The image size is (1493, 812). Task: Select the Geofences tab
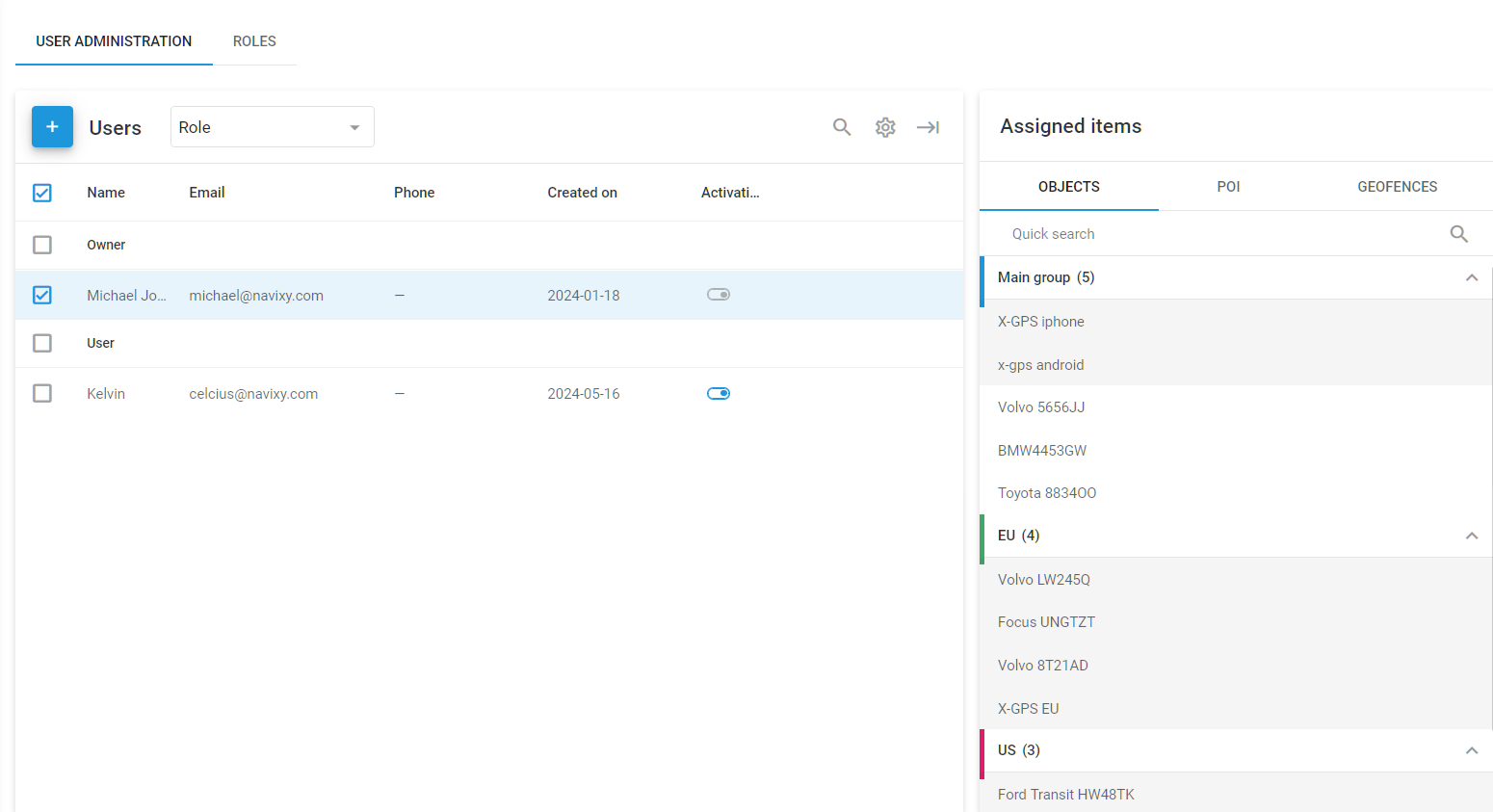[1398, 187]
